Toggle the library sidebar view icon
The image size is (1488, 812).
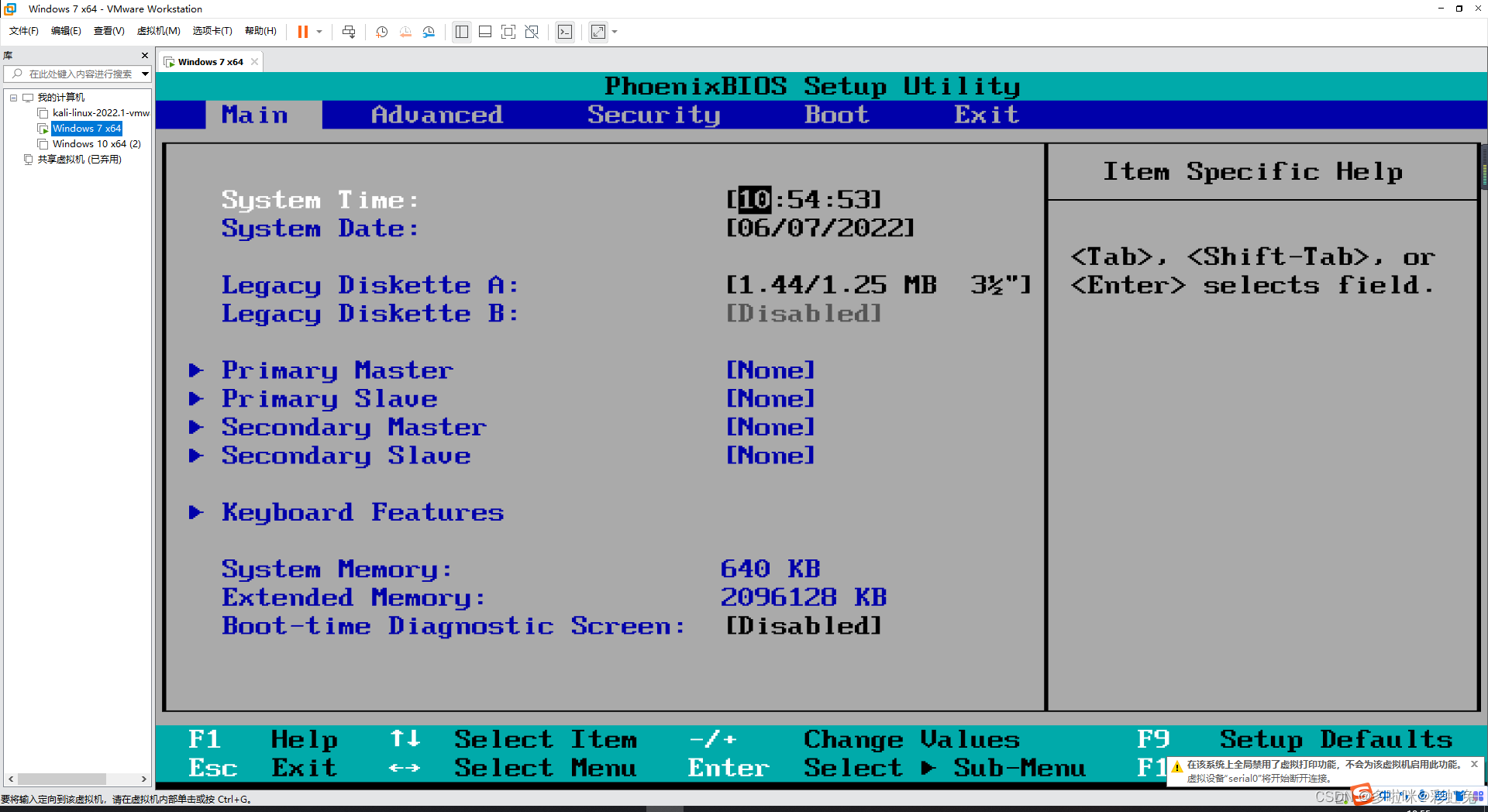pyautogui.click(x=462, y=32)
